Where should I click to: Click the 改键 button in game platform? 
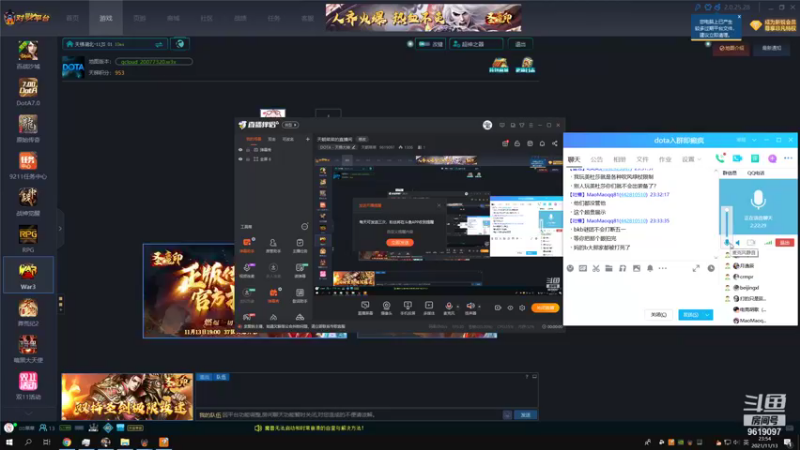431,44
